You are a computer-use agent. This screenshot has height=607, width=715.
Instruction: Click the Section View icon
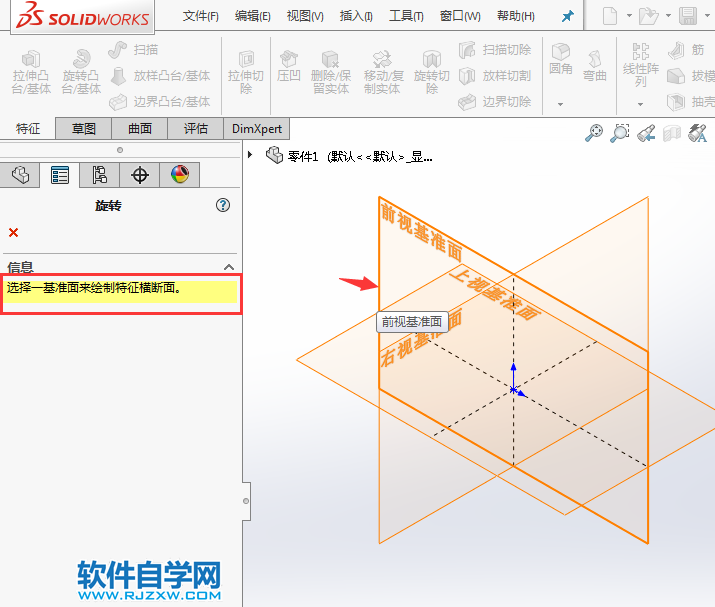pos(672,133)
